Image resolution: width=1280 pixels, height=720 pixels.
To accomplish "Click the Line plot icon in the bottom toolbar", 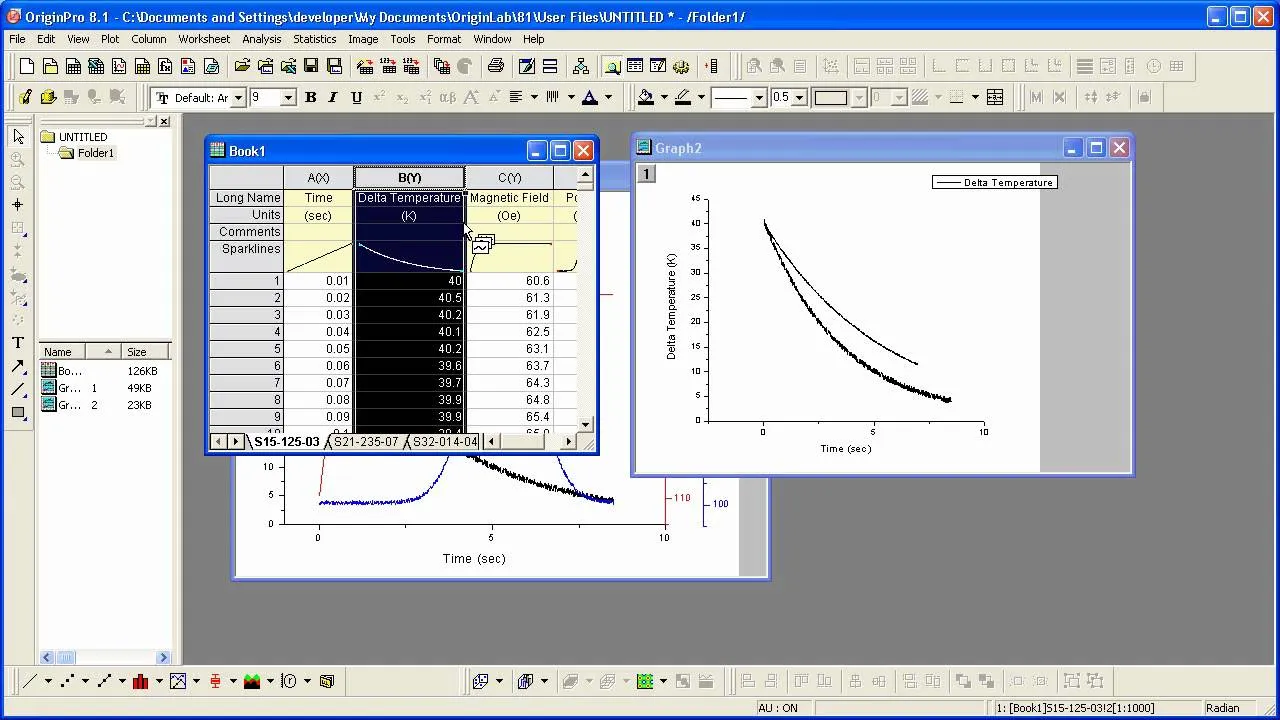I will (31, 681).
